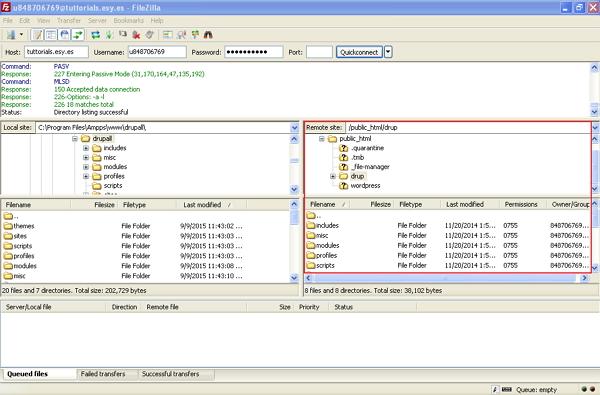600x395 pixels.
Task: Open the Transfer menu
Action: [69, 20]
